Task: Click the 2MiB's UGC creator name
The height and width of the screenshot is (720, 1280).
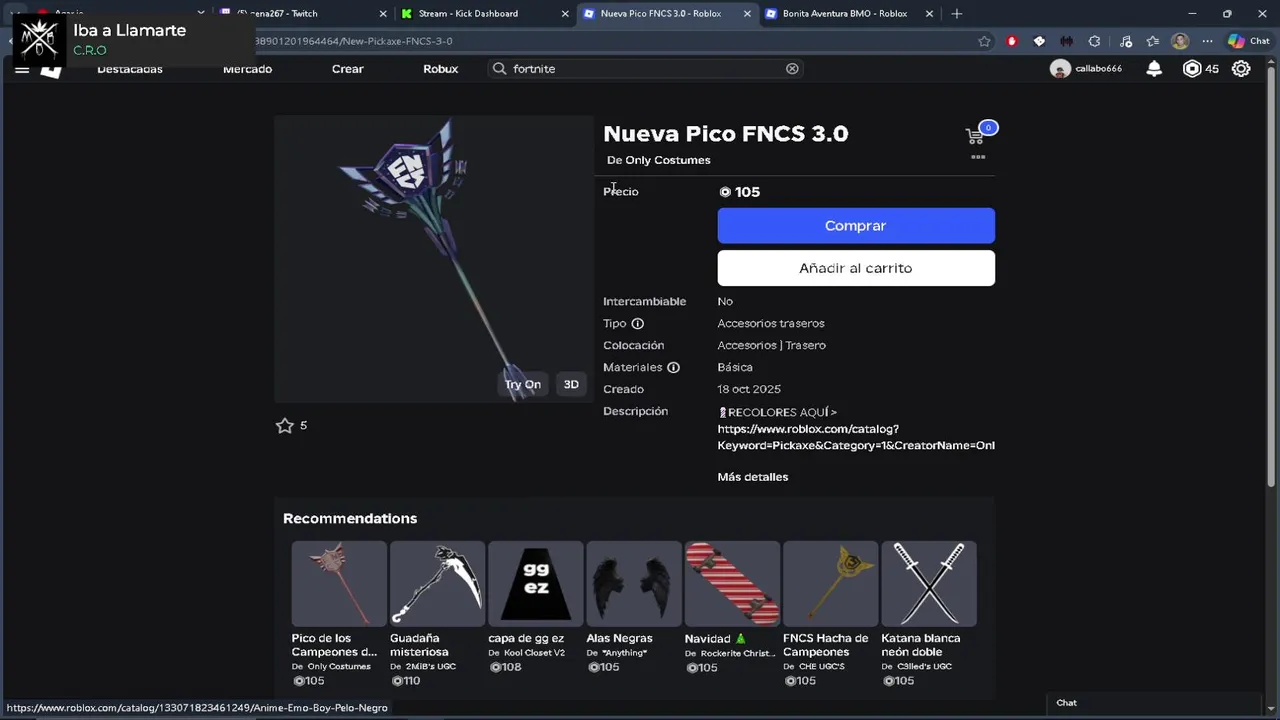Action: (x=431, y=667)
